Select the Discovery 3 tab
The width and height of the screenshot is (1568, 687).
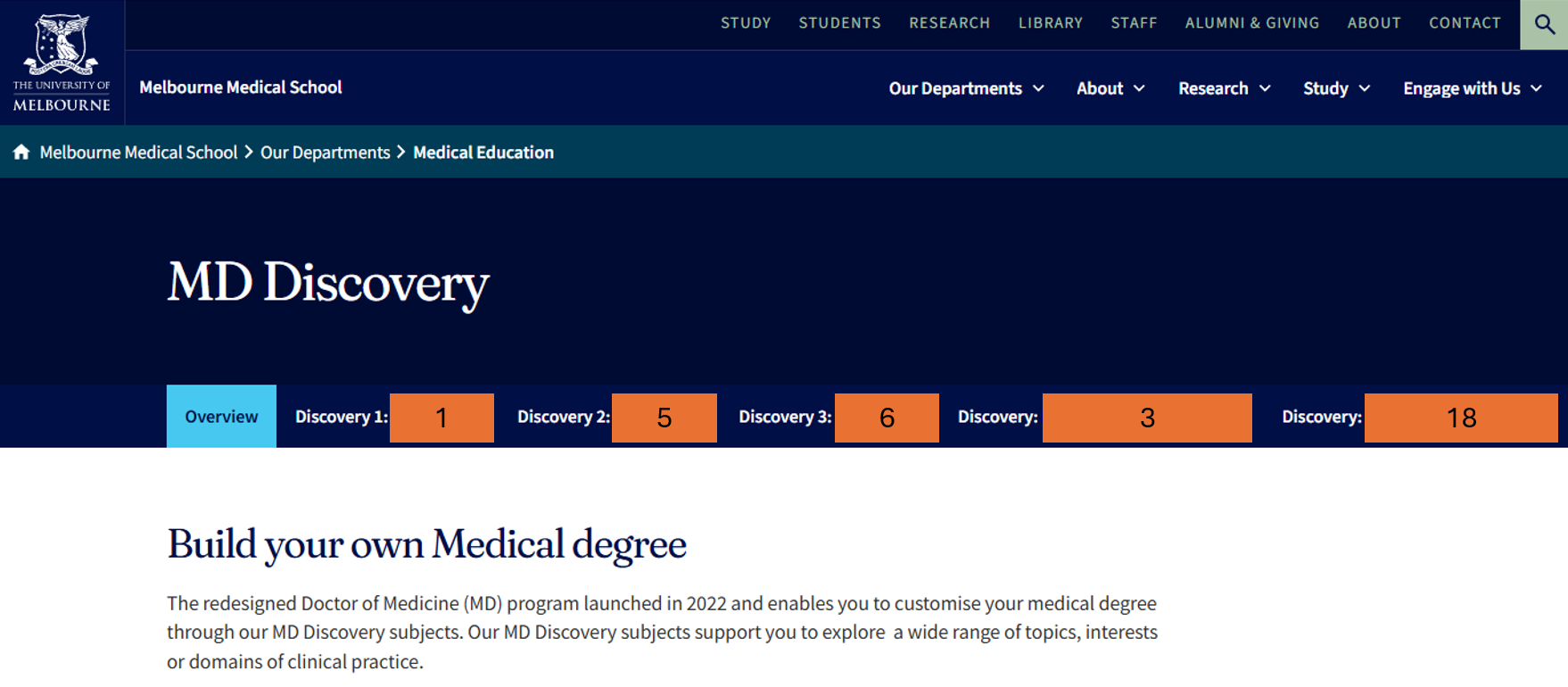838,417
